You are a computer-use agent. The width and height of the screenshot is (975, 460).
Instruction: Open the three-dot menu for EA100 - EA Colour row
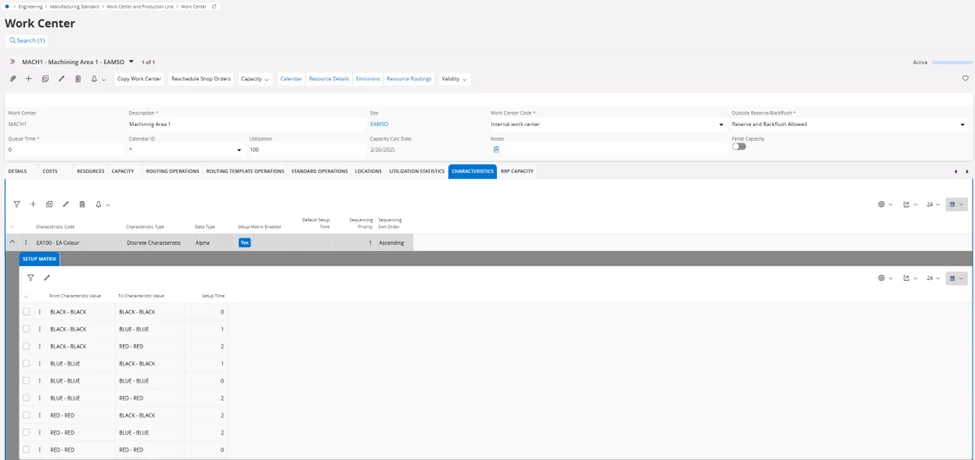pos(26,242)
